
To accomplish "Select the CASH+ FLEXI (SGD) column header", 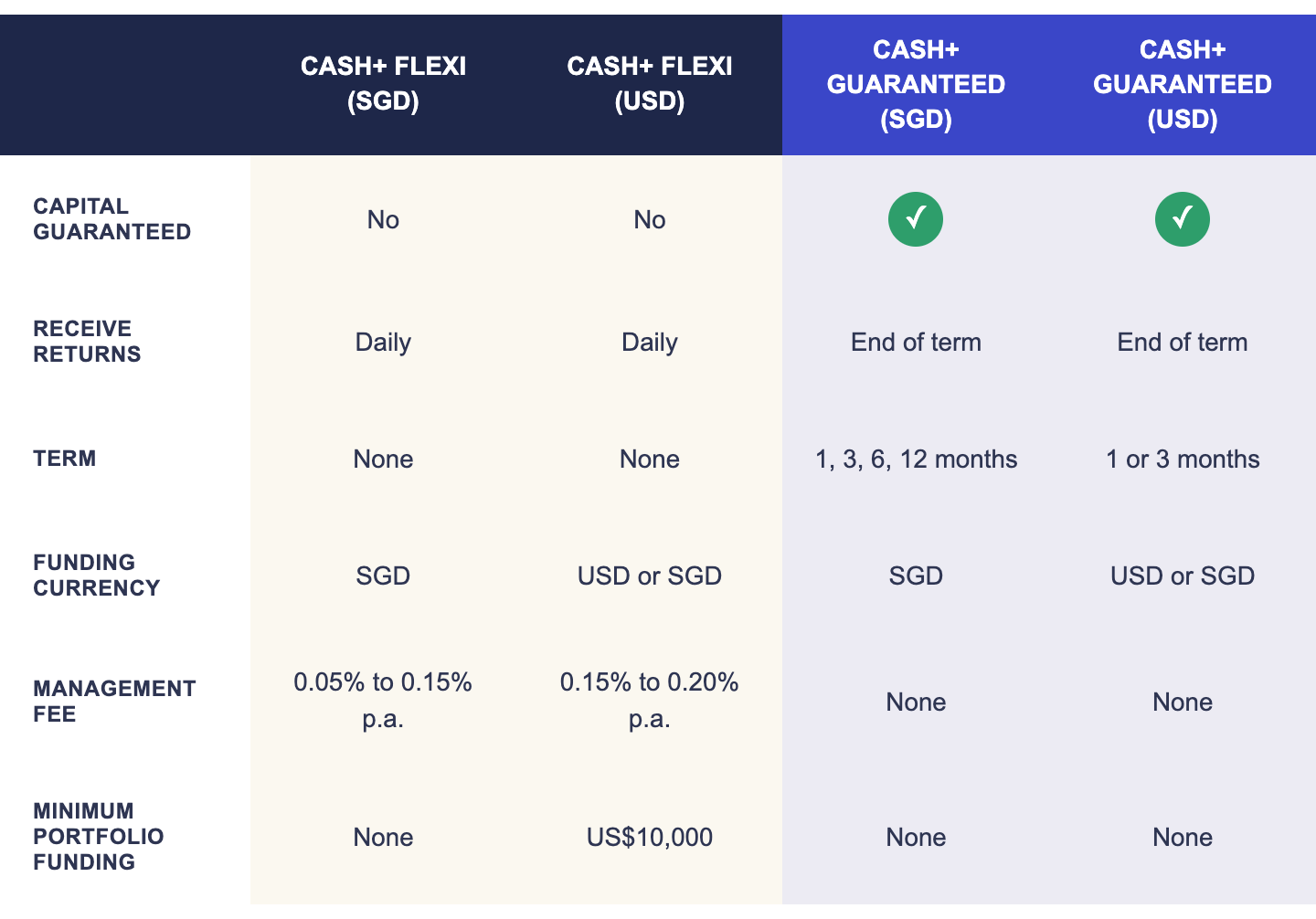I will point(383,83).
